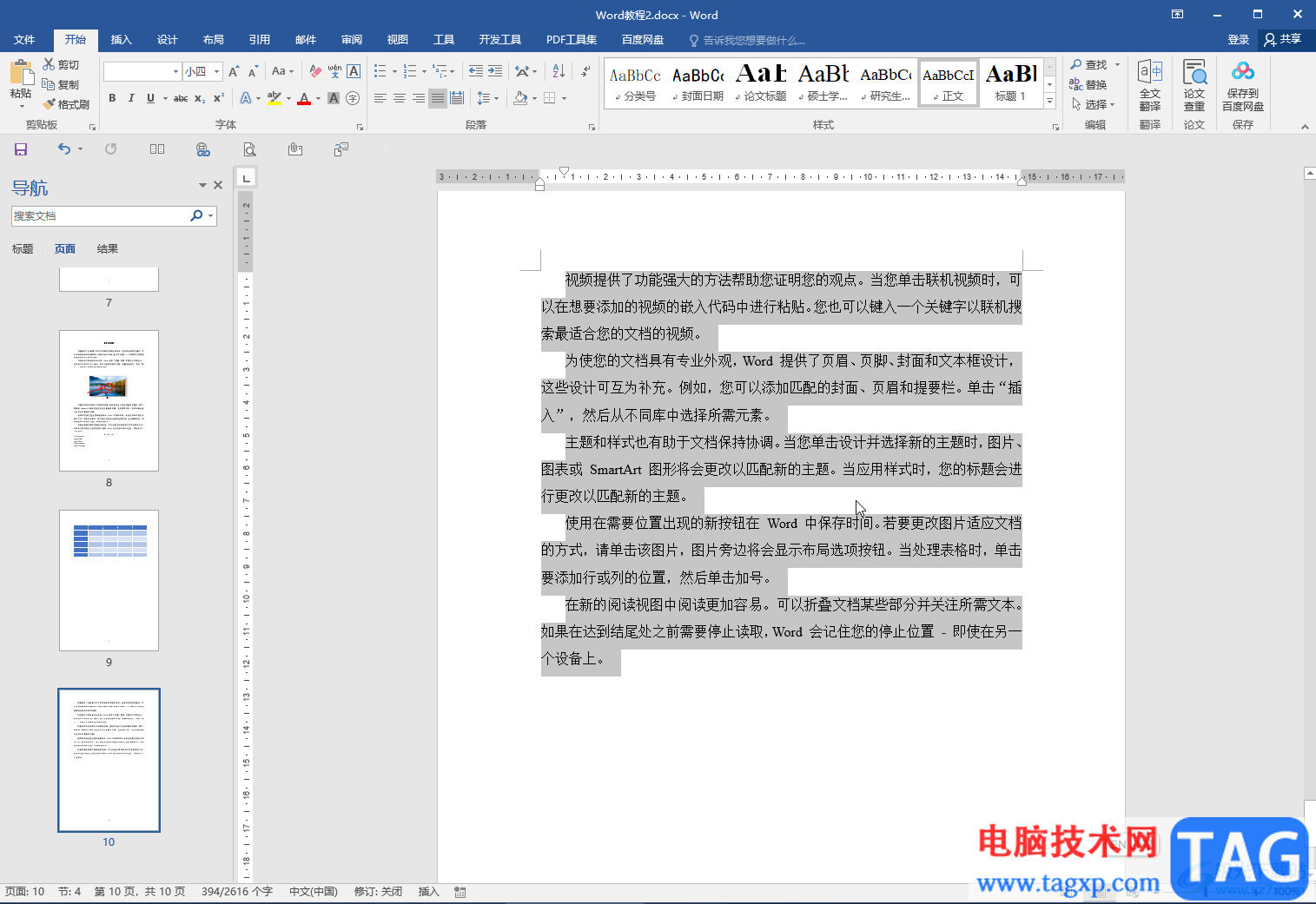The height and width of the screenshot is (904, 1316).
Task: Apply the enclosed character (字) icon
Action: [x=353, y=98]
